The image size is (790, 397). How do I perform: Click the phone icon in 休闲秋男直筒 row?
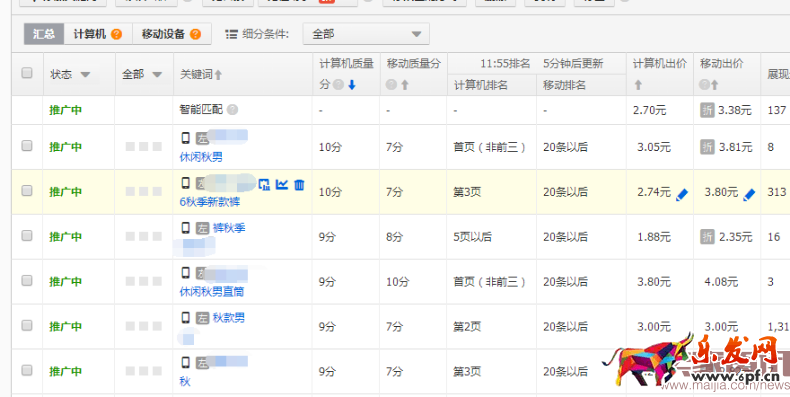coord(186,273)
